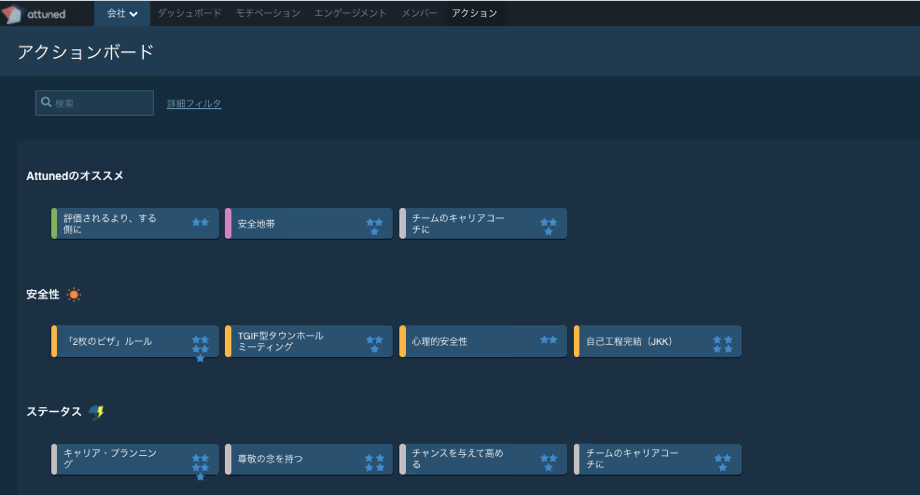920x495 pixels.
Task: Click the sun icon beside 安全性
Action: pos(73,294)
